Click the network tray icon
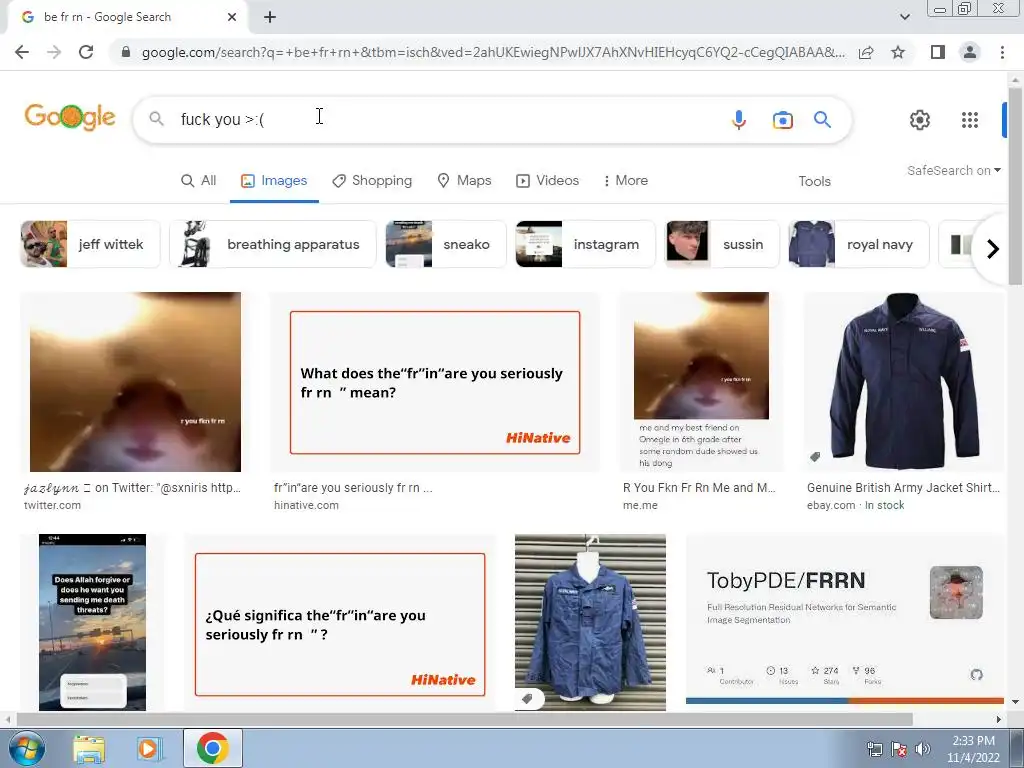The image size is (1024, 768). click(874, 749)
